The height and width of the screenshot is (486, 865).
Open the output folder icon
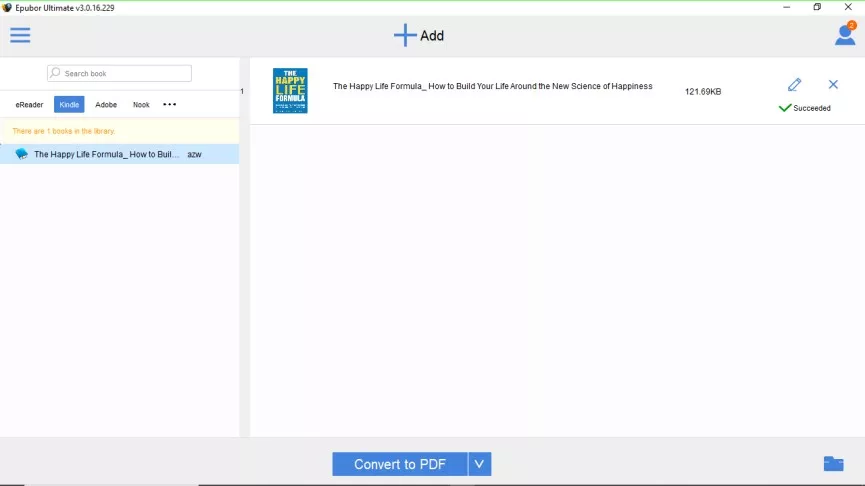[834, 463]
